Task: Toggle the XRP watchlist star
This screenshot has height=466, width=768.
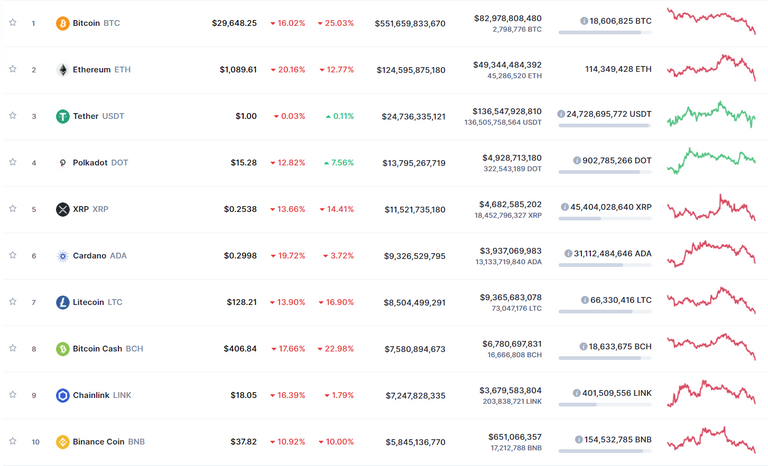Action: point(13,209)
